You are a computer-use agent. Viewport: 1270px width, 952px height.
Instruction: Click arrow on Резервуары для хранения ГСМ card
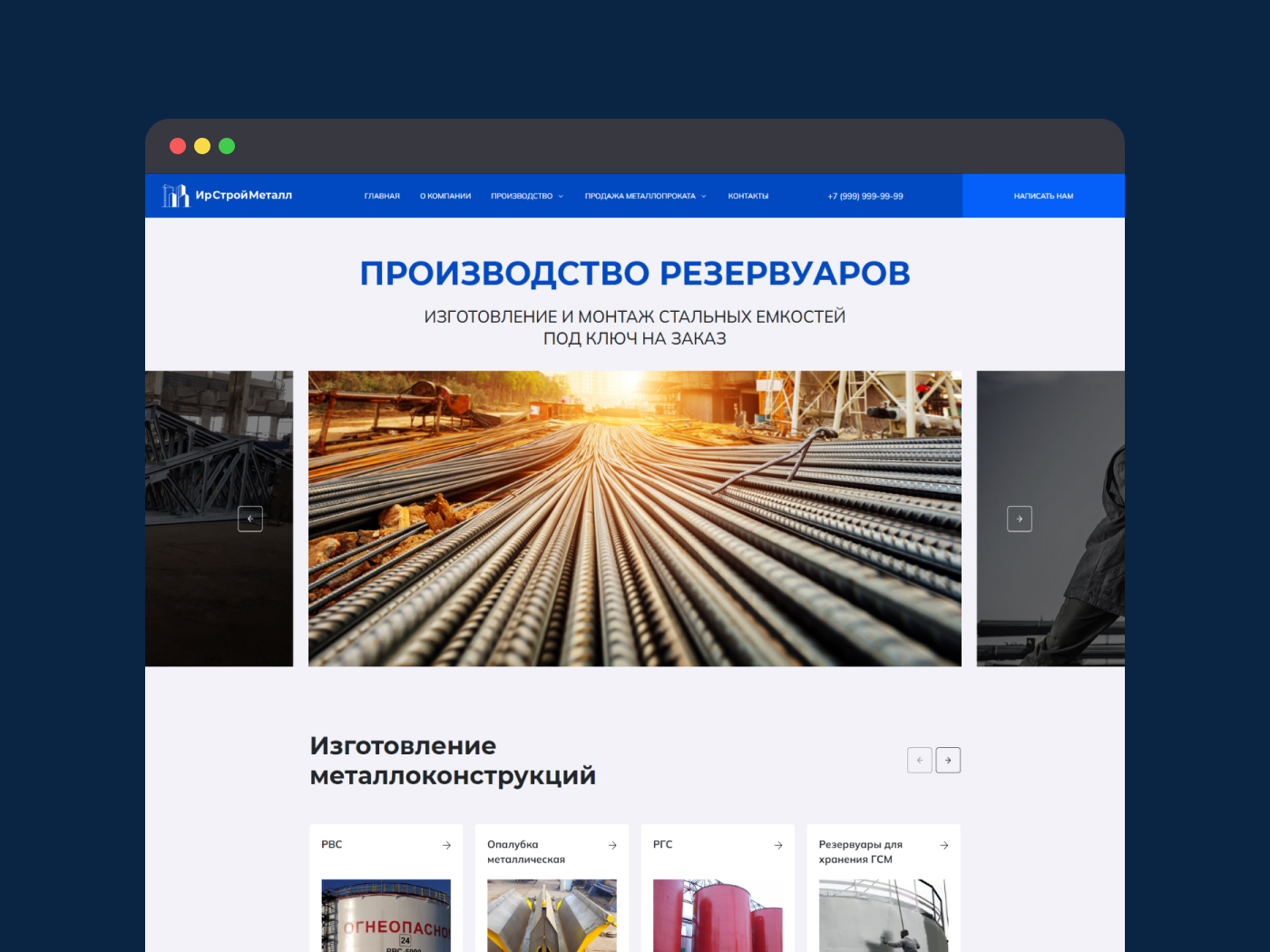tap(944, 845)
